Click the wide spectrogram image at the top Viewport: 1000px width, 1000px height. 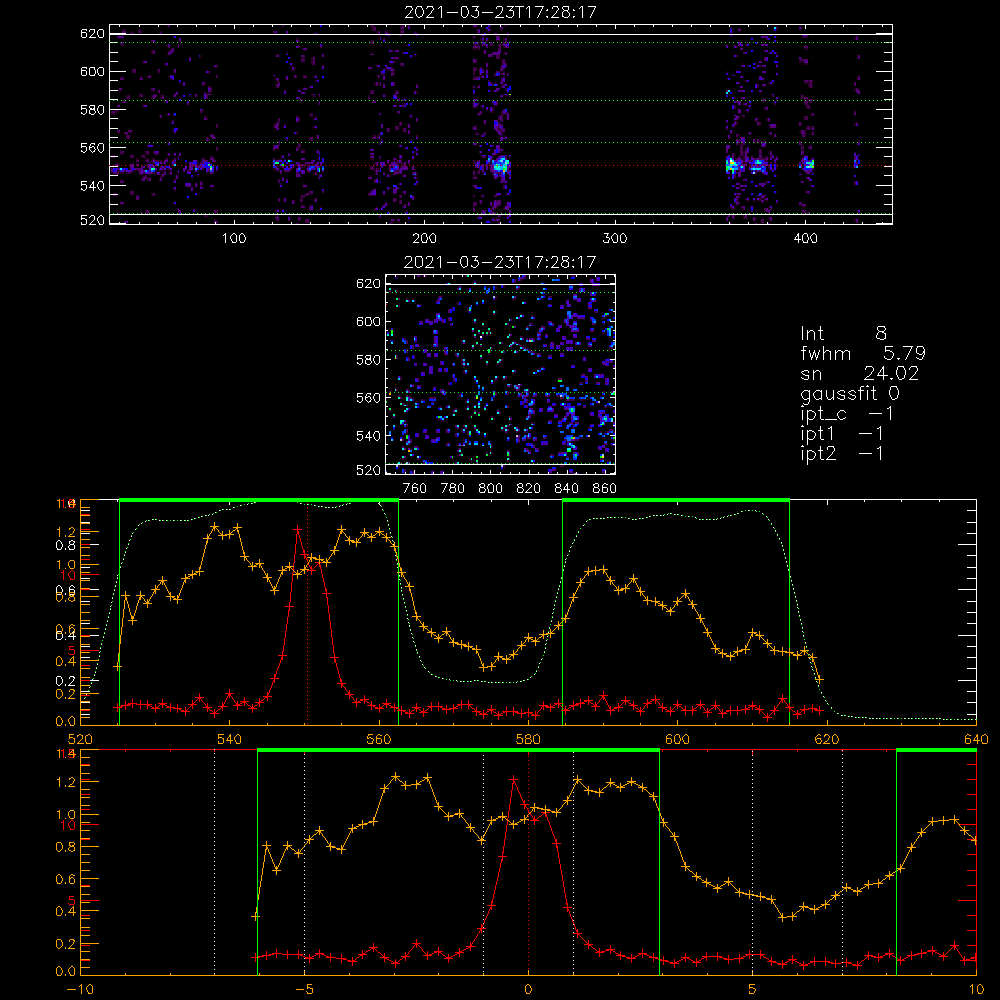click(501, 124)
